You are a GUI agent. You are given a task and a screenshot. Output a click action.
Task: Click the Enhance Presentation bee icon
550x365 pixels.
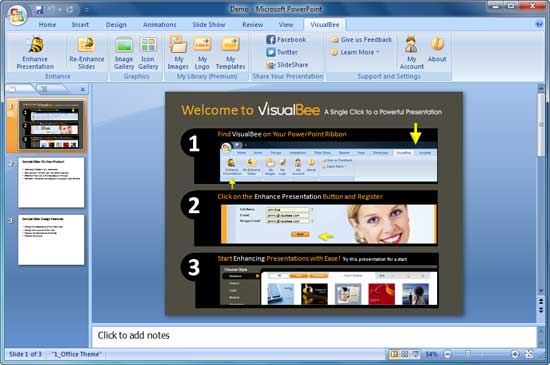pyautogui.click(x=35, y=45)
